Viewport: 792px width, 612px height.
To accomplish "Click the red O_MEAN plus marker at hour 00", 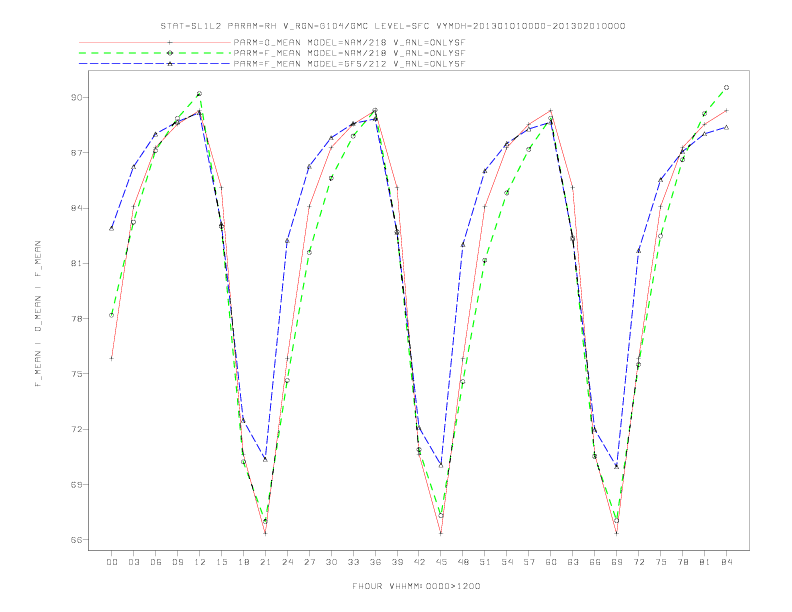I will (112, 359).
